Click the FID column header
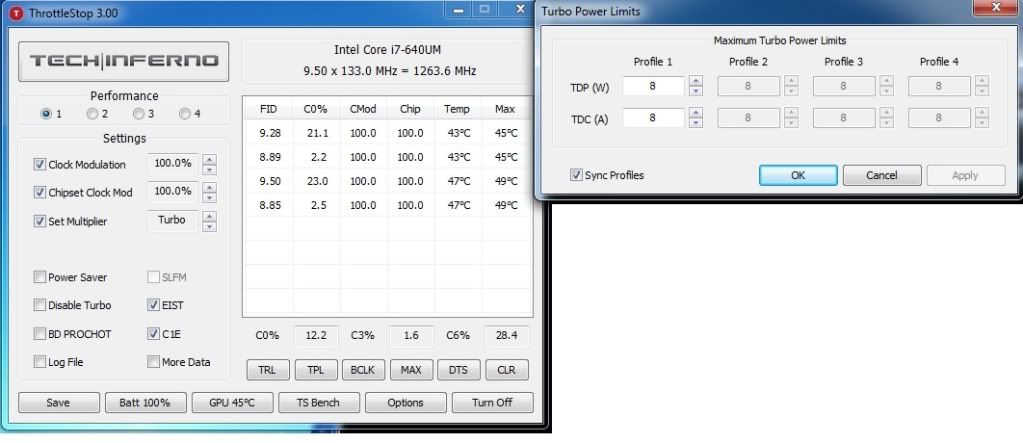This screenshot has width=1023, height=443. (x=268, y=109)
